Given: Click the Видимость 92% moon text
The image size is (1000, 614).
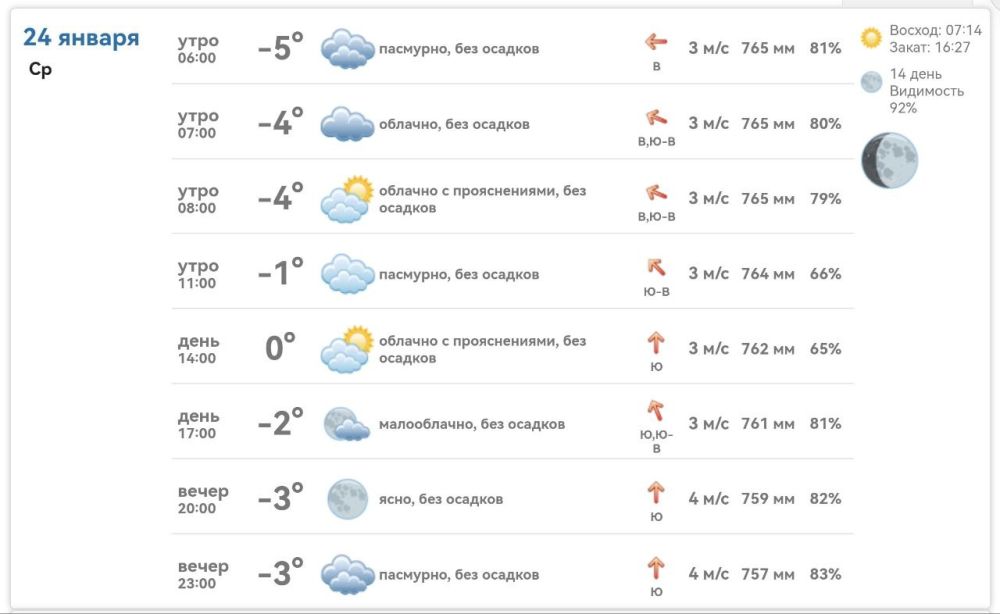Looking at the screenshot, I should (x=926, y=99).
